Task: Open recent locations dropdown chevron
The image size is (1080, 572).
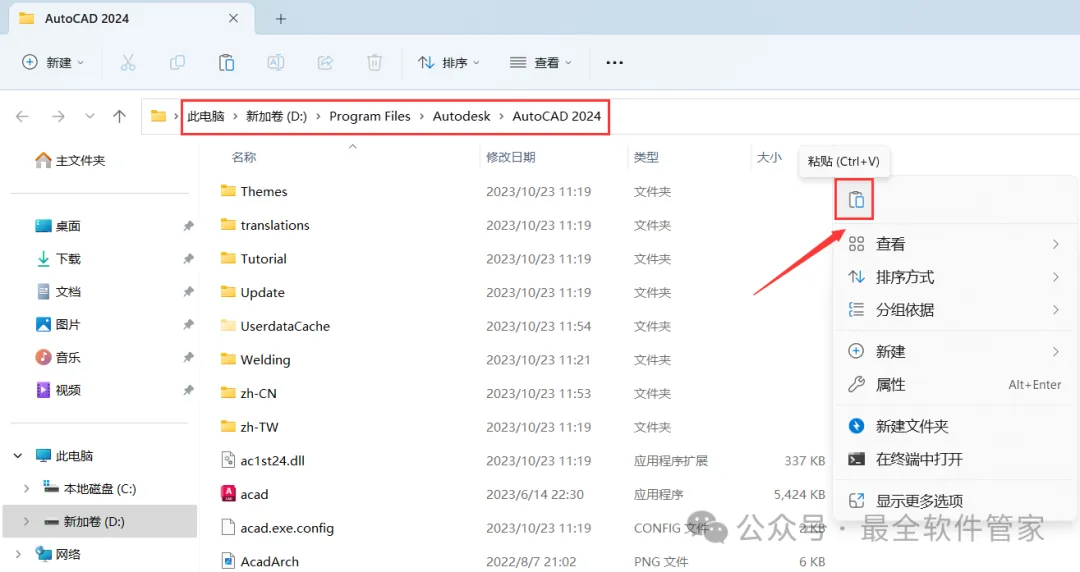Action: click(x=90, y=116)
